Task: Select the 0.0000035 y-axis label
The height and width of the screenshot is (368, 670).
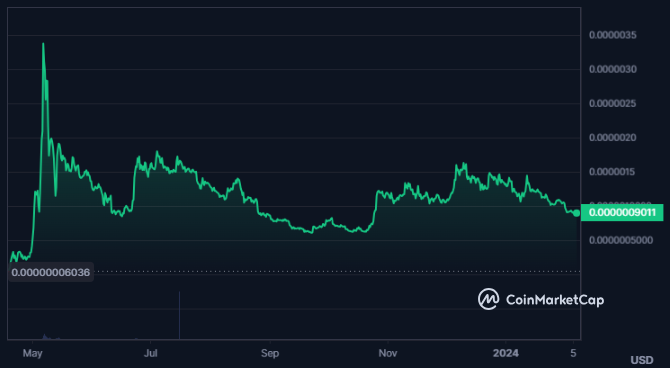Action: pyautogui.click(x=612, y=35)
